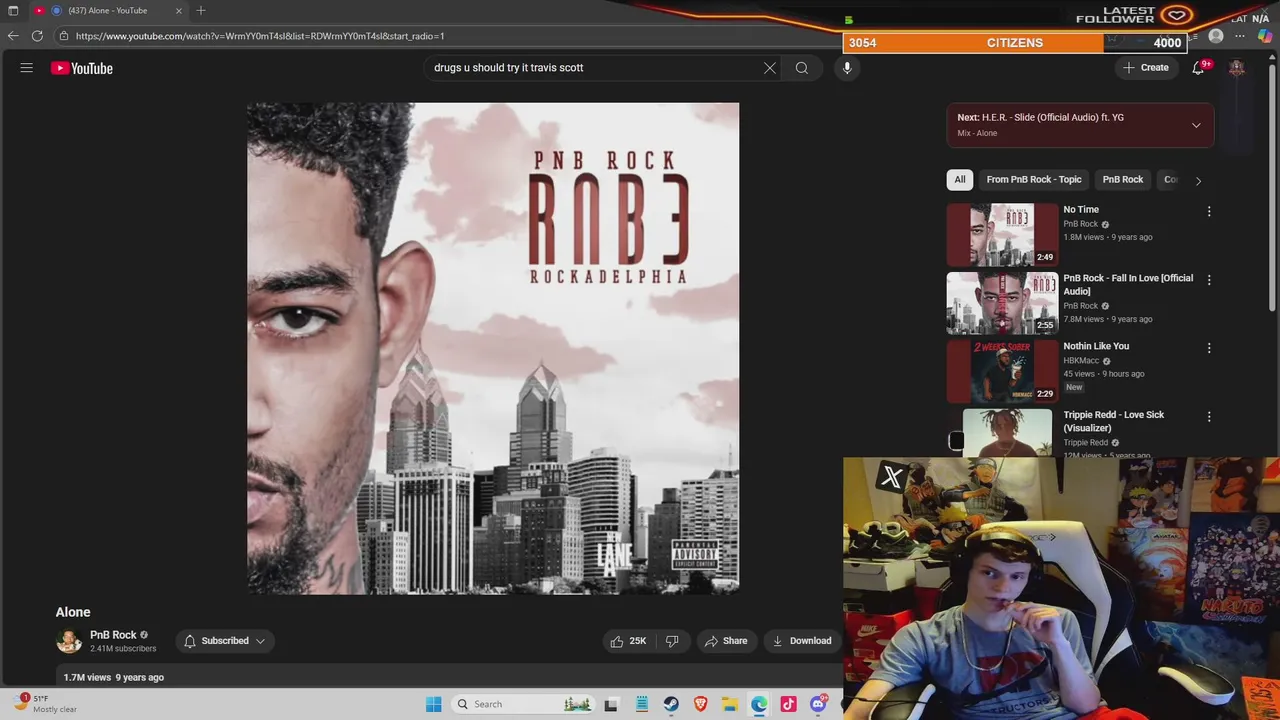Open more options for No Time
The width and height of the screenshot is (1280, 720).
[x=1209, y=211]
